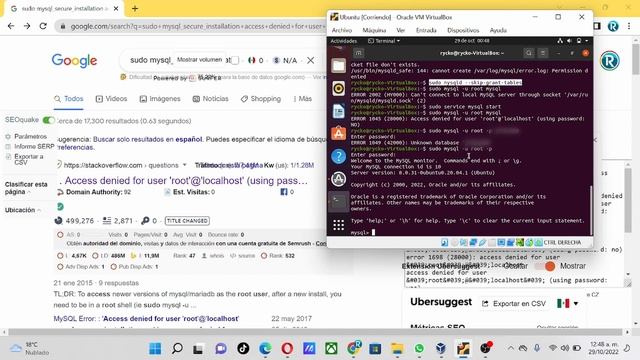Open VirtualBox Máquina menu
640x360 pixels.
[x=374, y=30]
